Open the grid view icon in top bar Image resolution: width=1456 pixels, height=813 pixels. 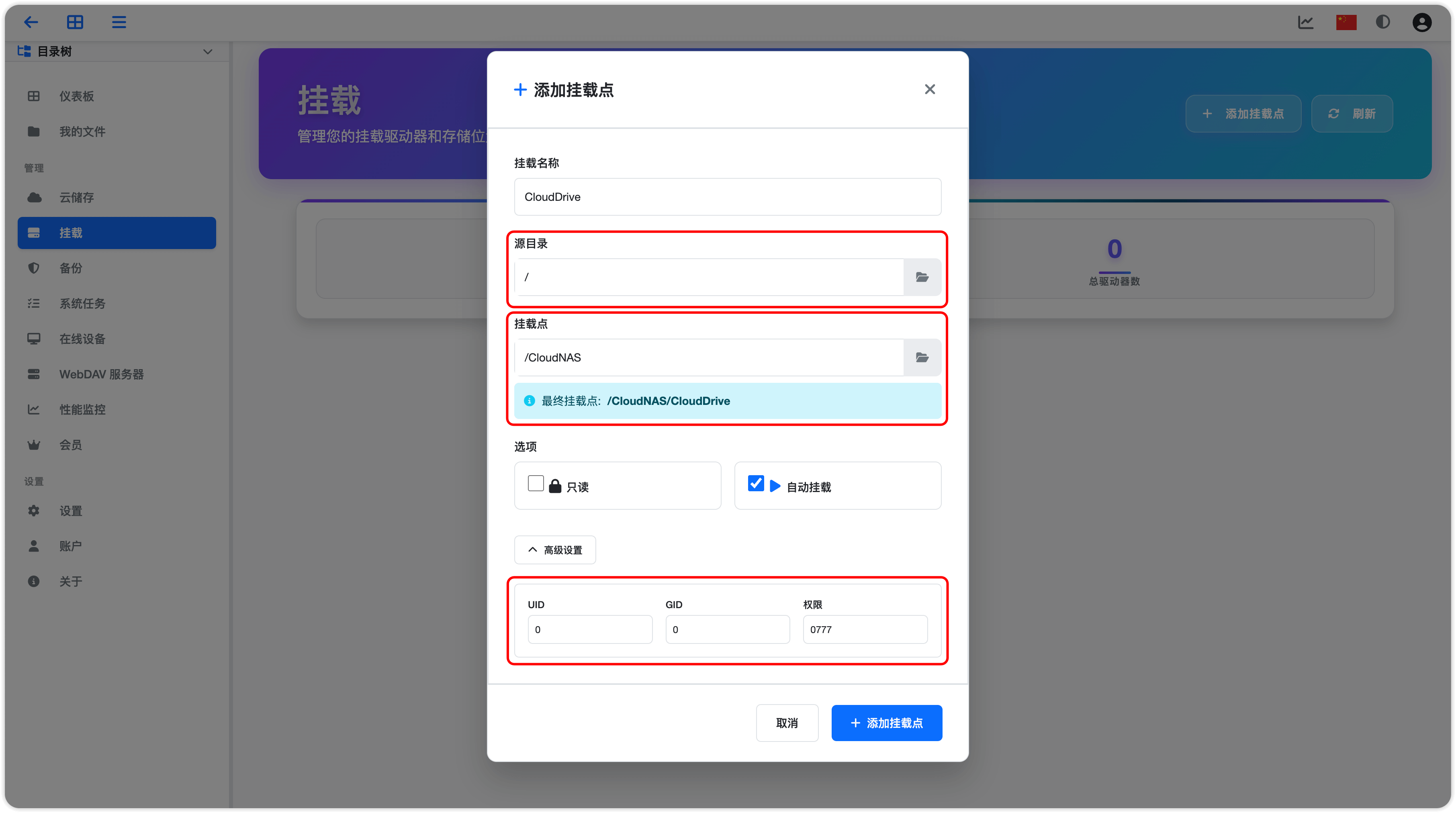coord(75,22)
